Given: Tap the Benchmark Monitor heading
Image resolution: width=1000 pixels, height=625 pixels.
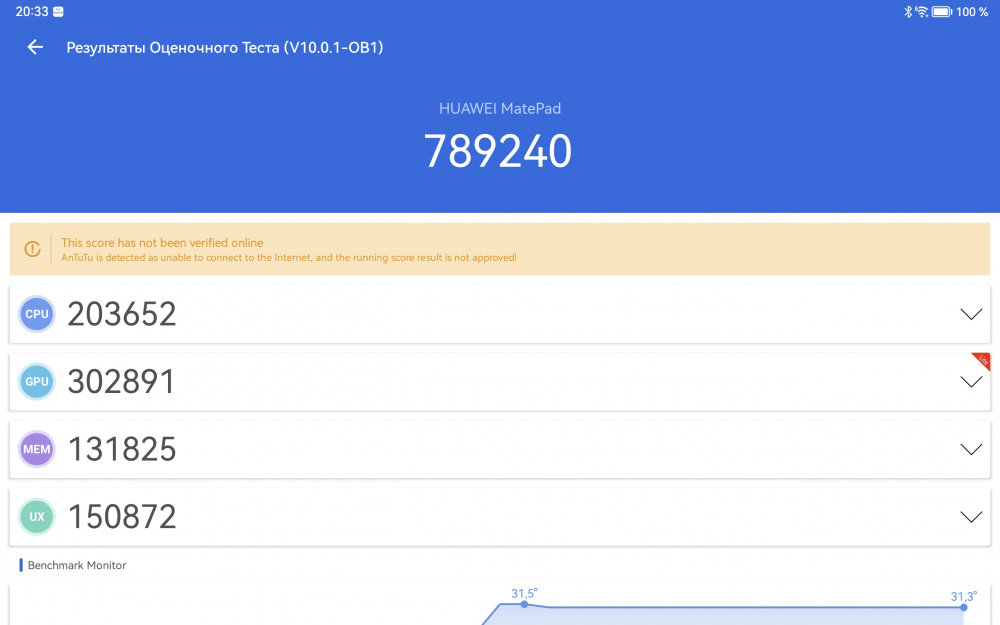Looking at the screenshot, I should click(77, 565).
